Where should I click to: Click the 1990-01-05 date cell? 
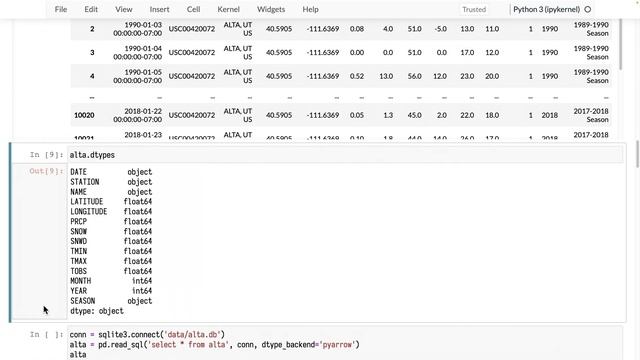(138, 76)
